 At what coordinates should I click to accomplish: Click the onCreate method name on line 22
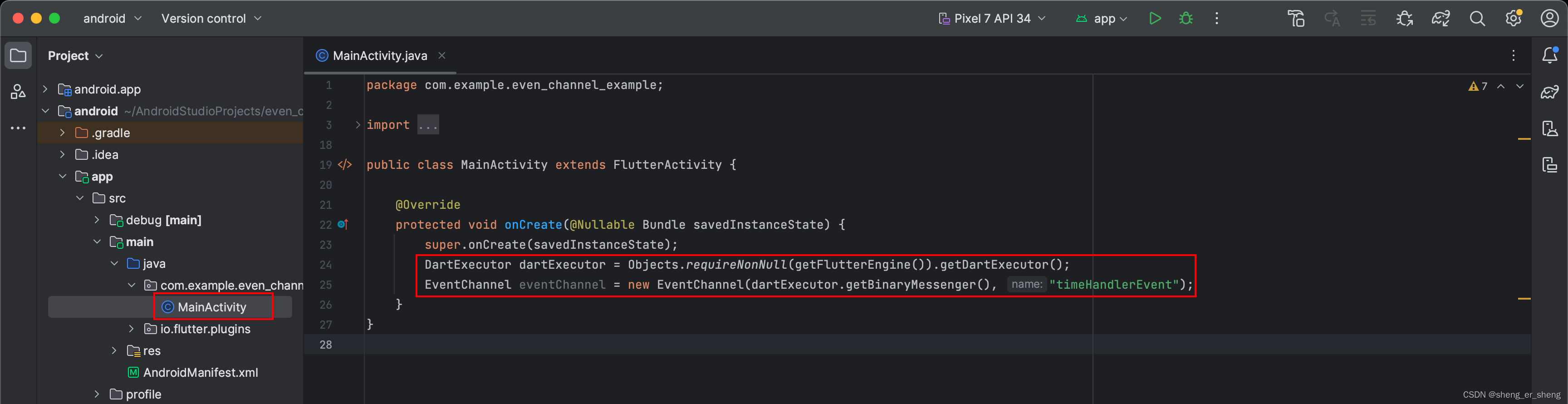tap(533, 224)
